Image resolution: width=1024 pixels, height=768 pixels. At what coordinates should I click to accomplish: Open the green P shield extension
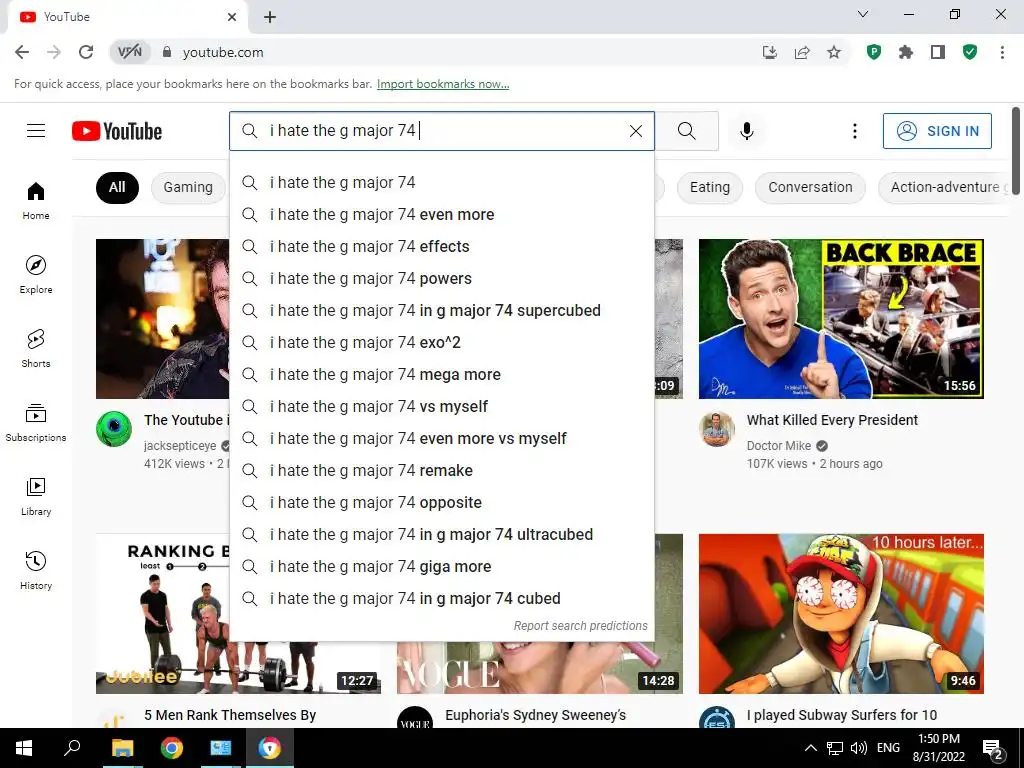click(874, 52)
